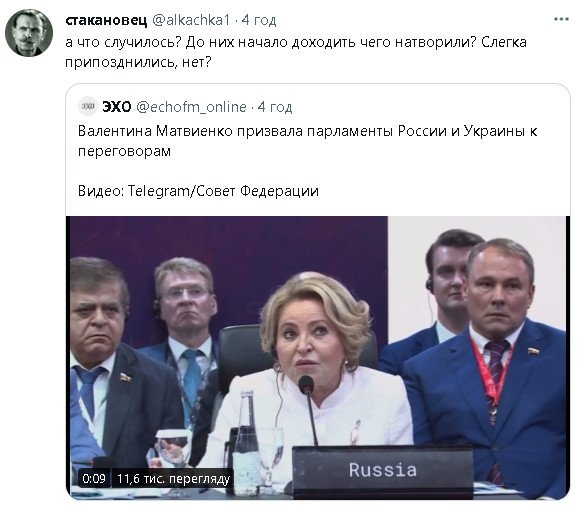Open the @echofm_online handle
Viewport: 577px width, 506px height.
point(191,107)
